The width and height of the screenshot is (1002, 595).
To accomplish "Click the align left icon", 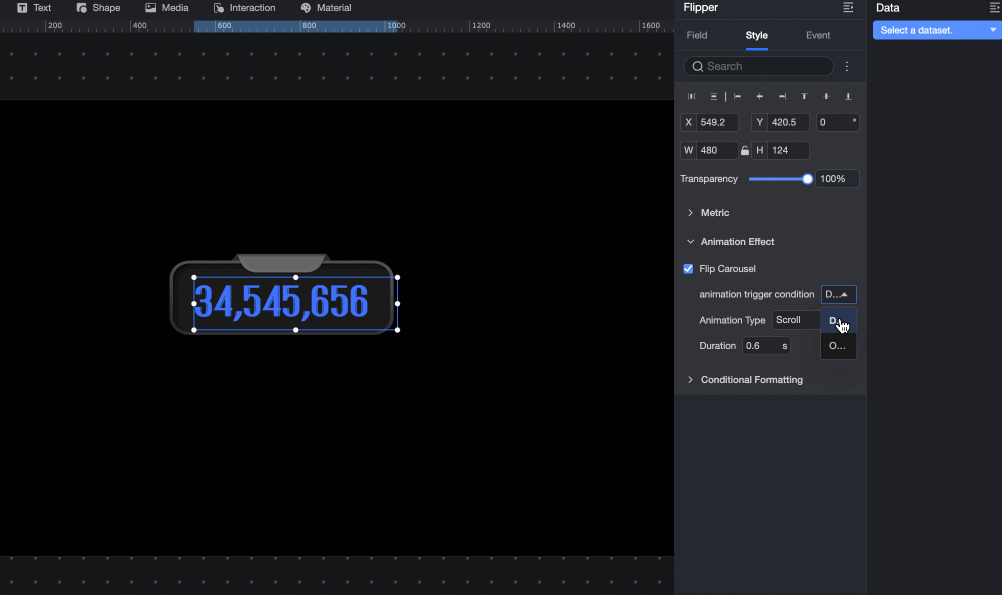I will pos(737,97).
